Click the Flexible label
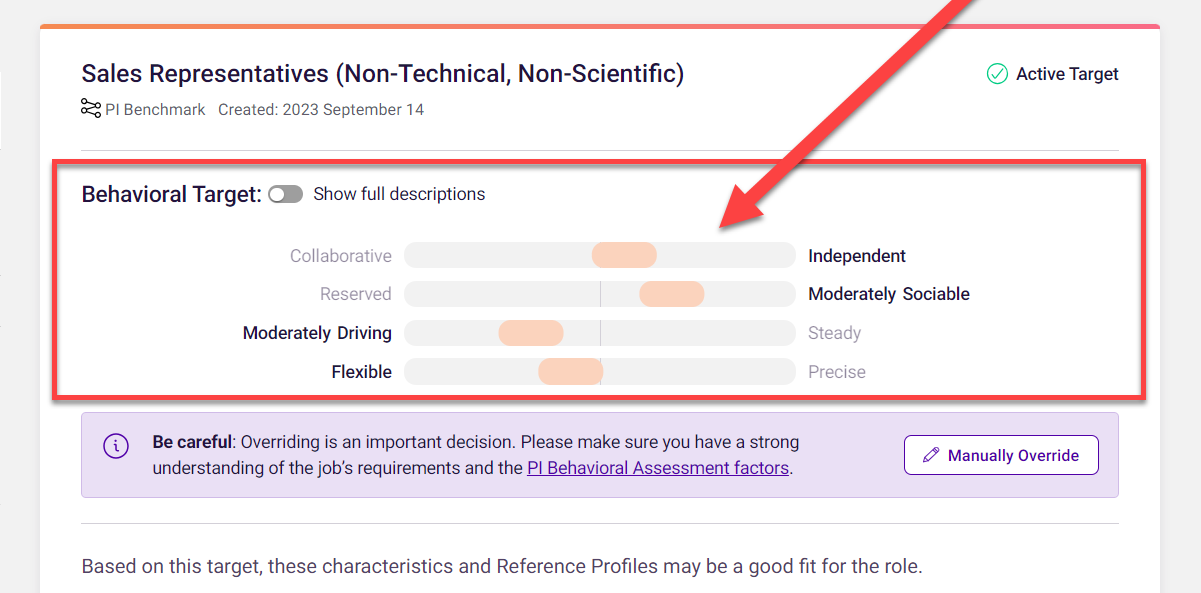Screen dimensions: 1201x593 [x=362, y=372]
